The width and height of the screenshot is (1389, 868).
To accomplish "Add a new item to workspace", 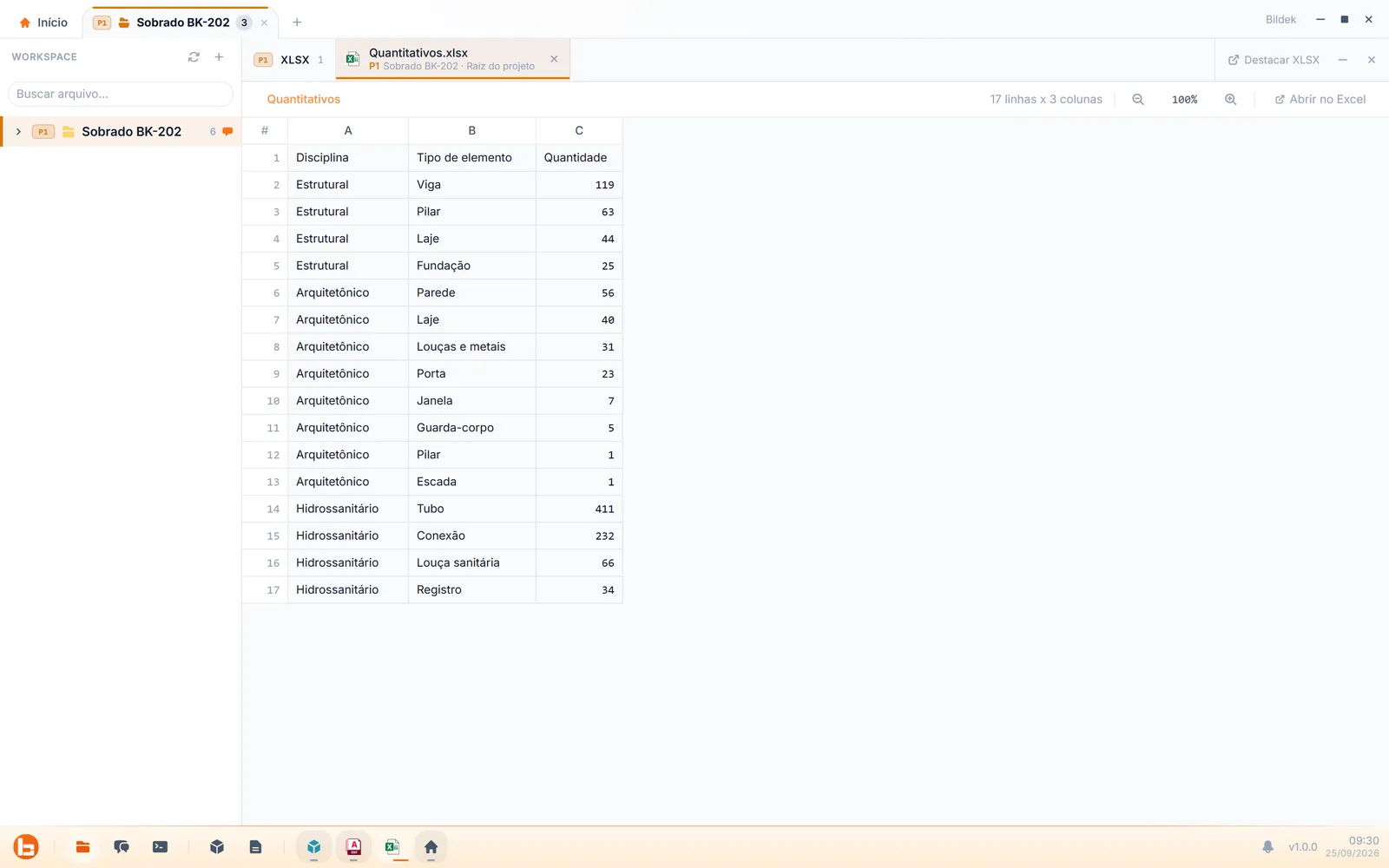I will tap(219, 57).
